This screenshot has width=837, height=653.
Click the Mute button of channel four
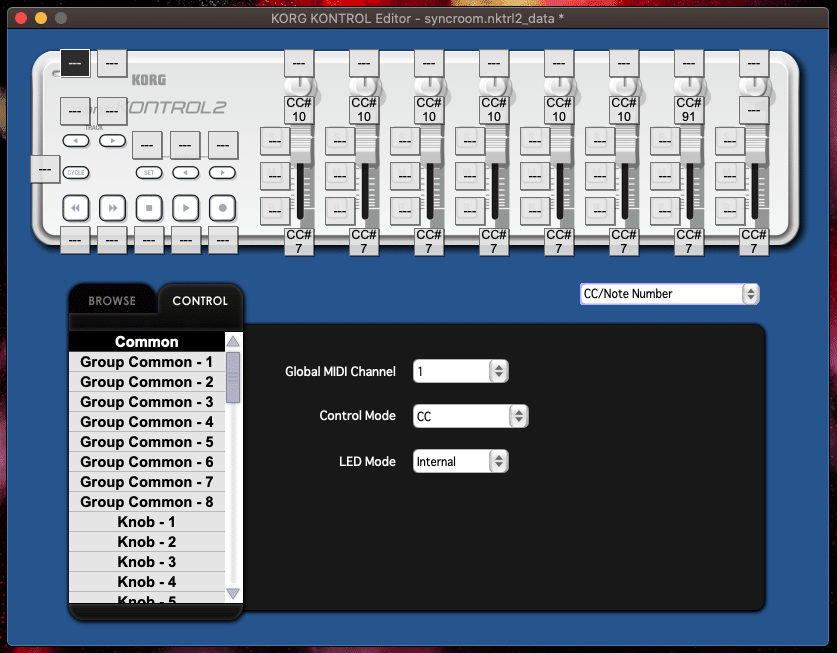(470, 176)
